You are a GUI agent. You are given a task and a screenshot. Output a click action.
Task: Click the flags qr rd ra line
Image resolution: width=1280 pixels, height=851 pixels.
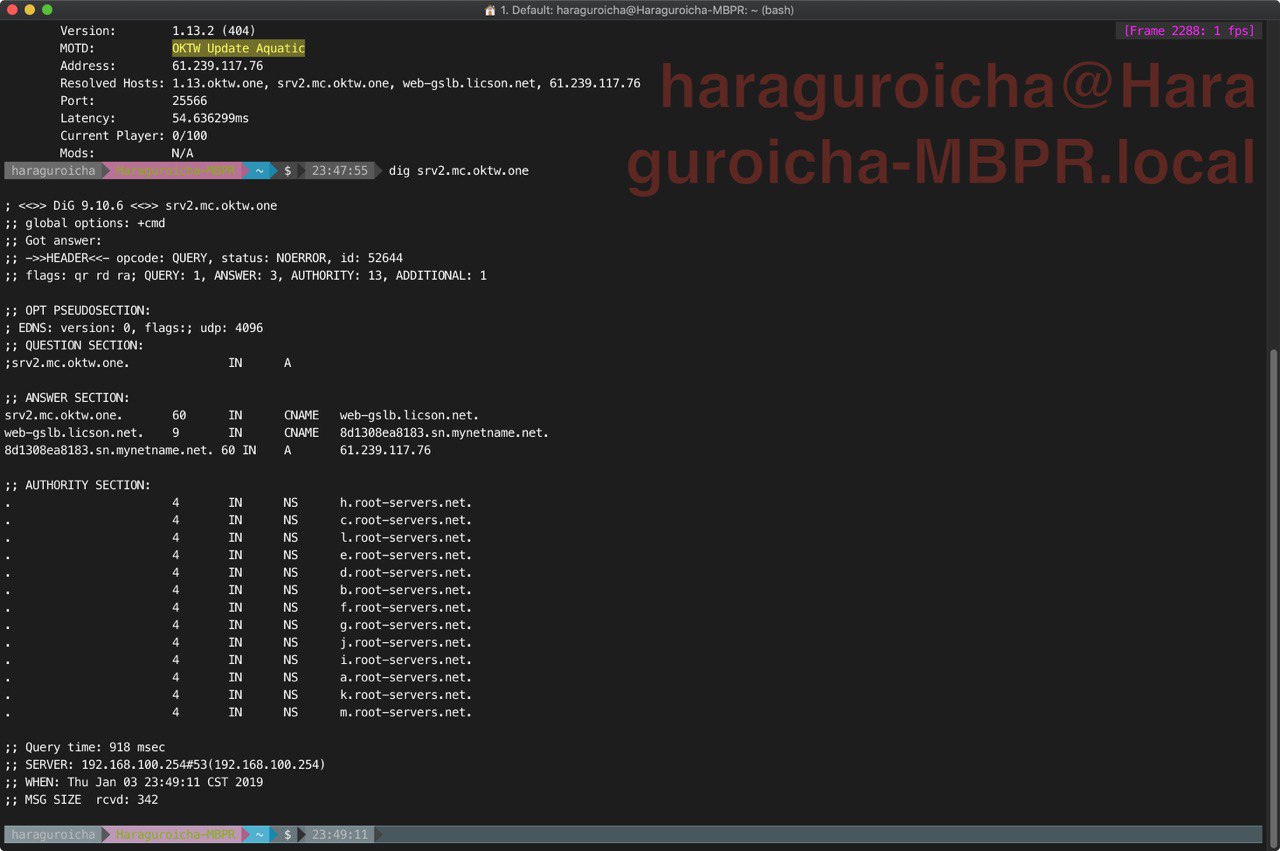(x=246, y=275)
